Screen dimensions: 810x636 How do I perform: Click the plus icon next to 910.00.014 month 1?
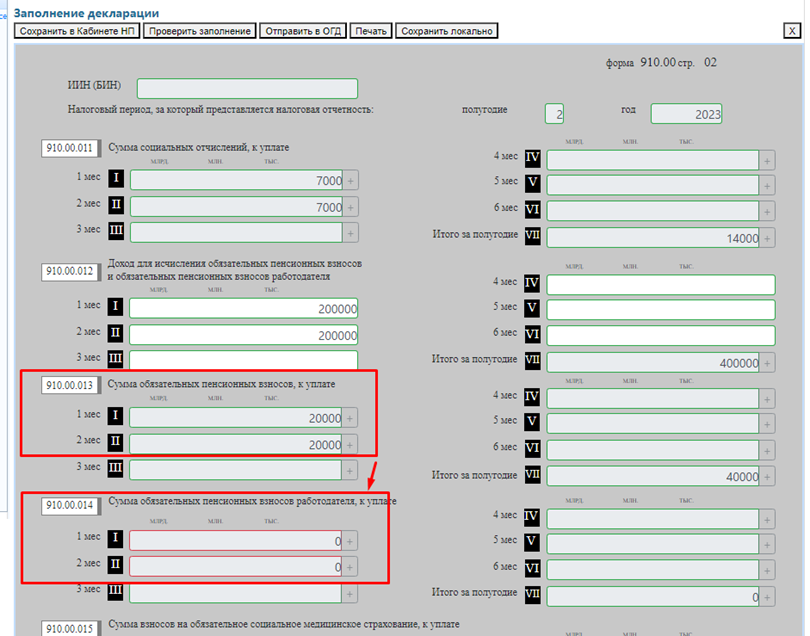[351, 541]
